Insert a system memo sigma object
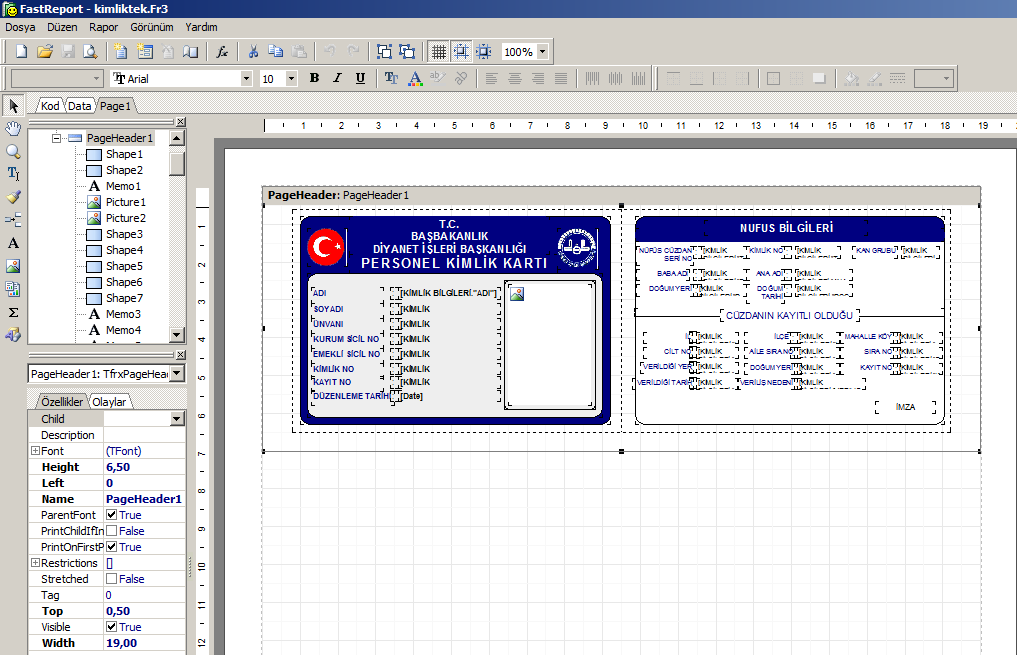The height and width of the screenshot is (655, 1017). [13, 312]
